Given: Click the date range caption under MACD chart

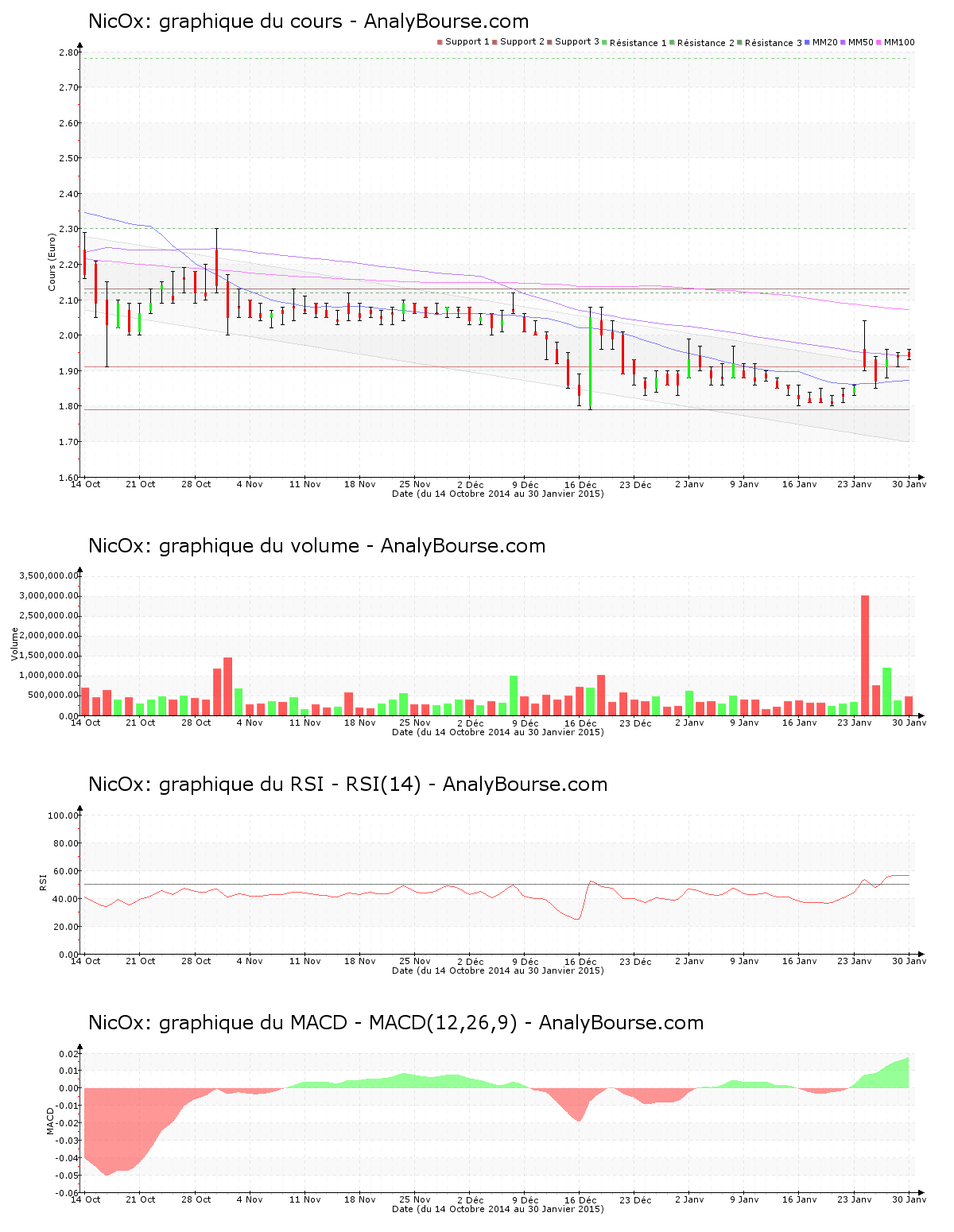Looking at the screenshot, I should [498, 1209].
